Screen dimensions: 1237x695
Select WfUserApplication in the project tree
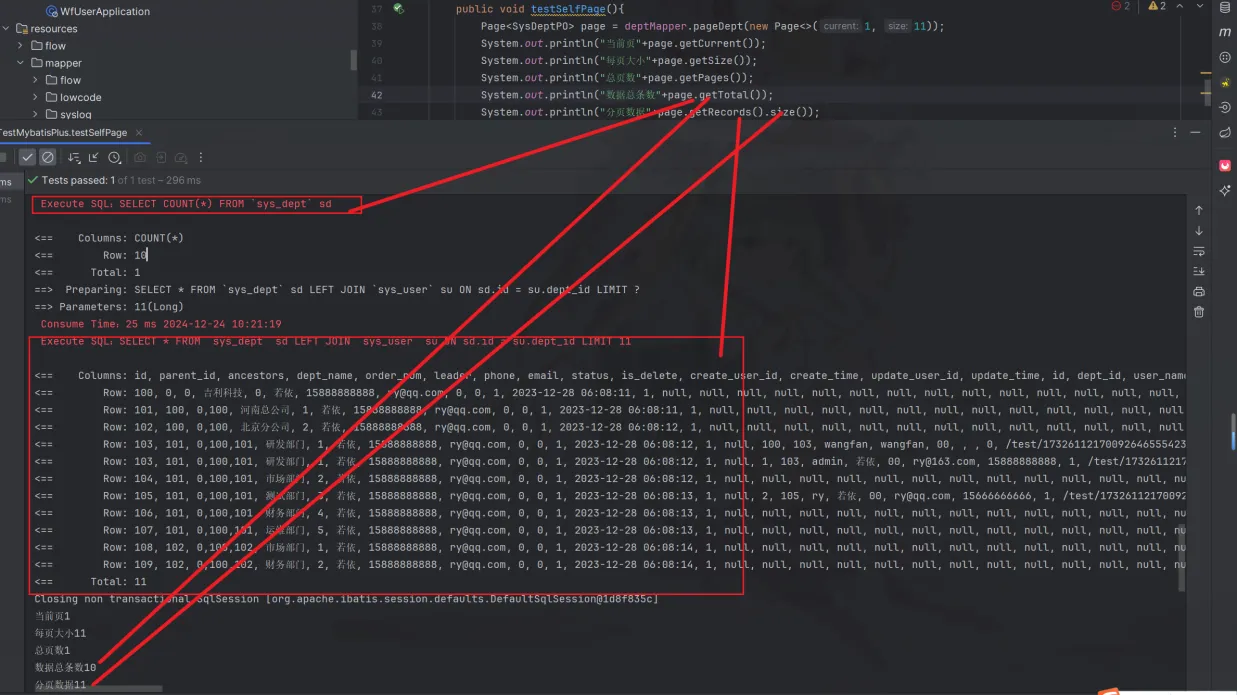(x=97, y=11)
